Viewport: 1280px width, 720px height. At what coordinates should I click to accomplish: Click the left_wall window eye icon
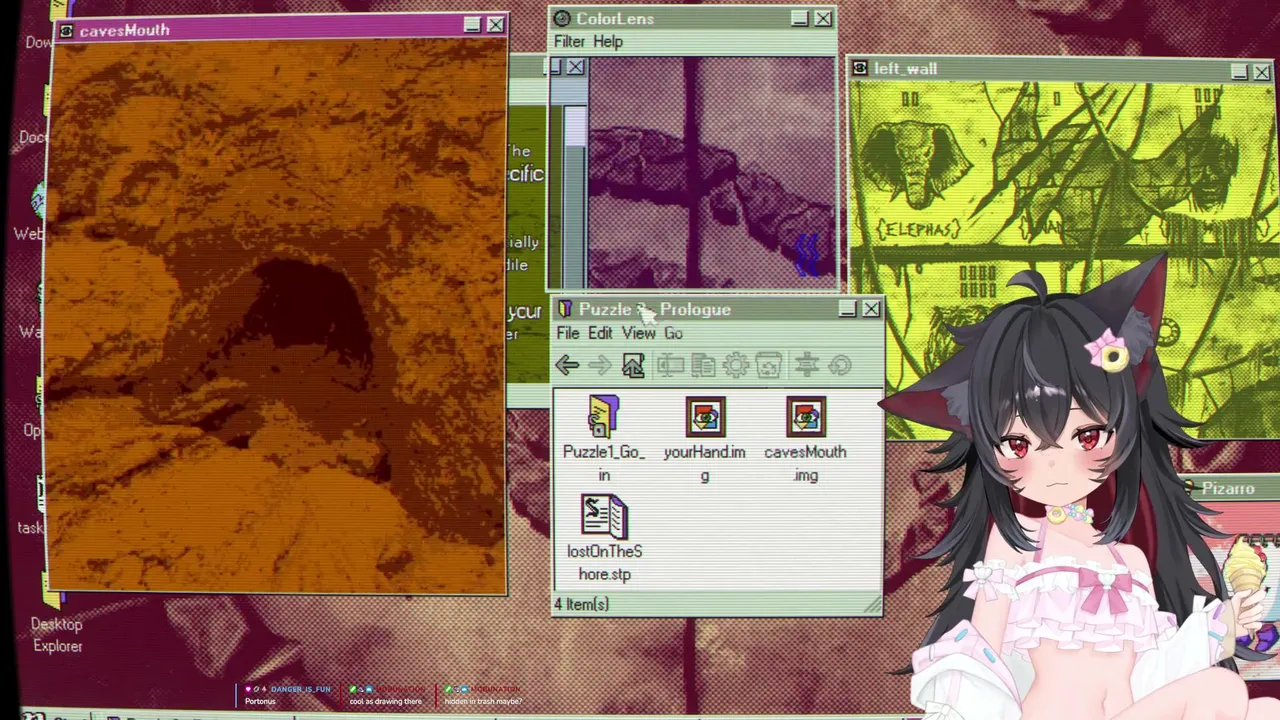[x=860, y=69]
